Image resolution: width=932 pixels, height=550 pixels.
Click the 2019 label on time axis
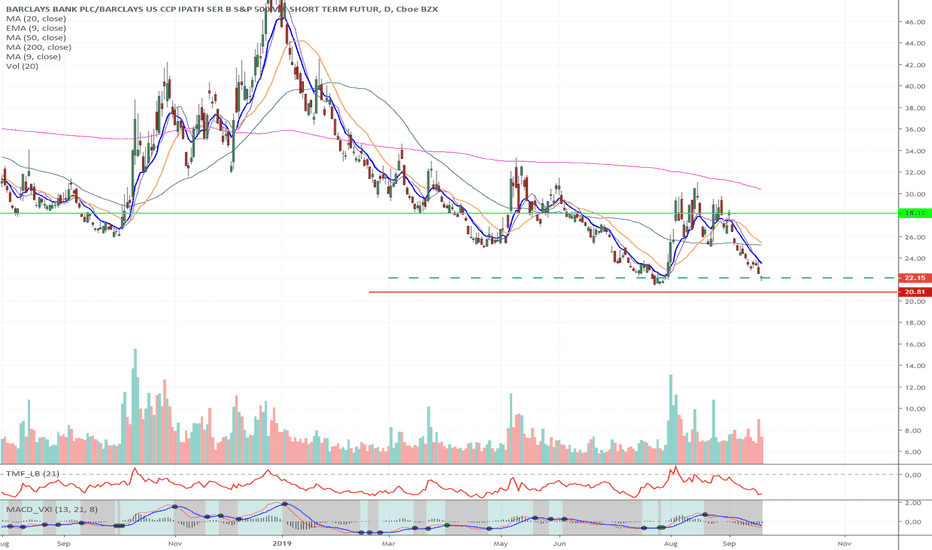coord(282,543)
